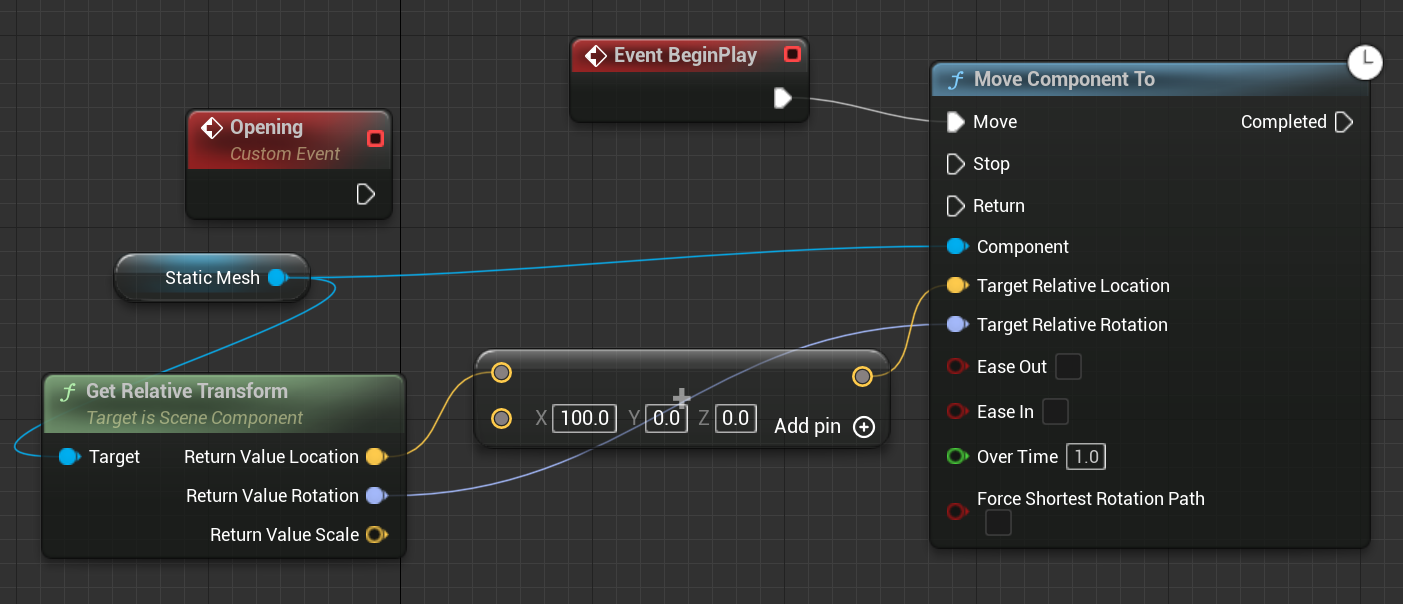Screen dimensions: 1403x604
Task: Click the Stop execution input pin
Action: [x=955, y=164]
